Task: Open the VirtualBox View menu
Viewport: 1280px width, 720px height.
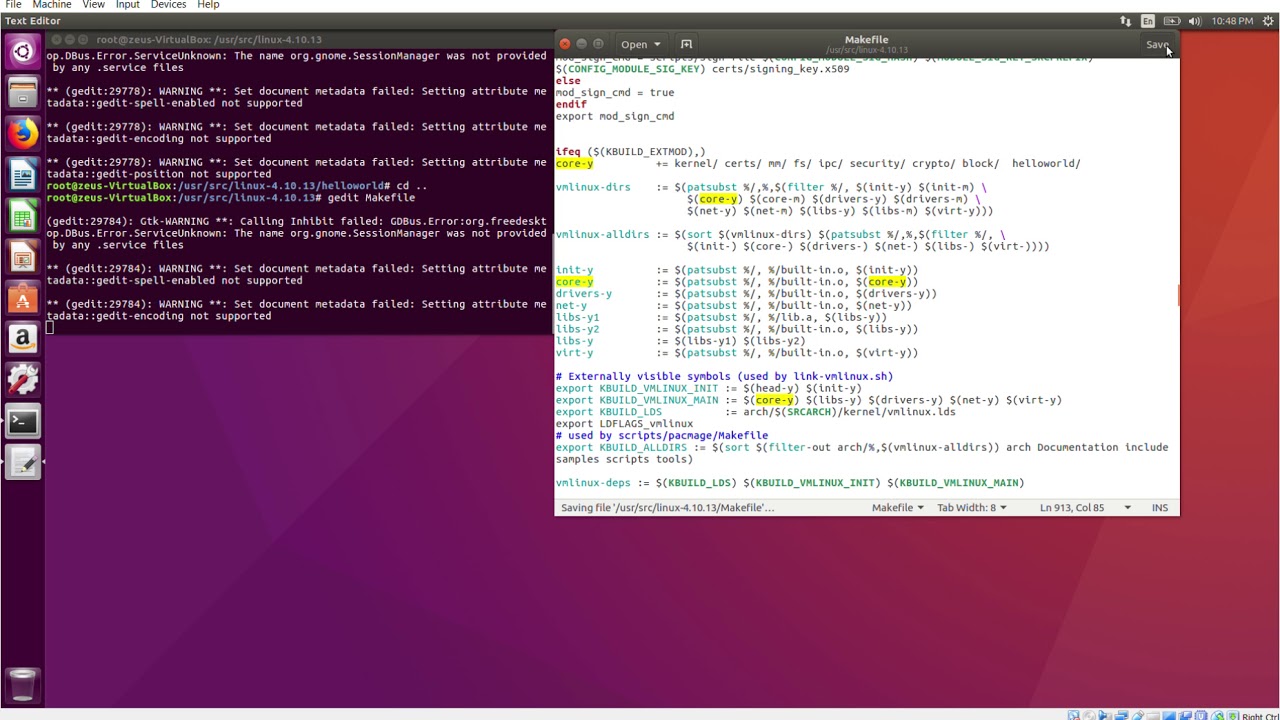Action: click(93, 5)
